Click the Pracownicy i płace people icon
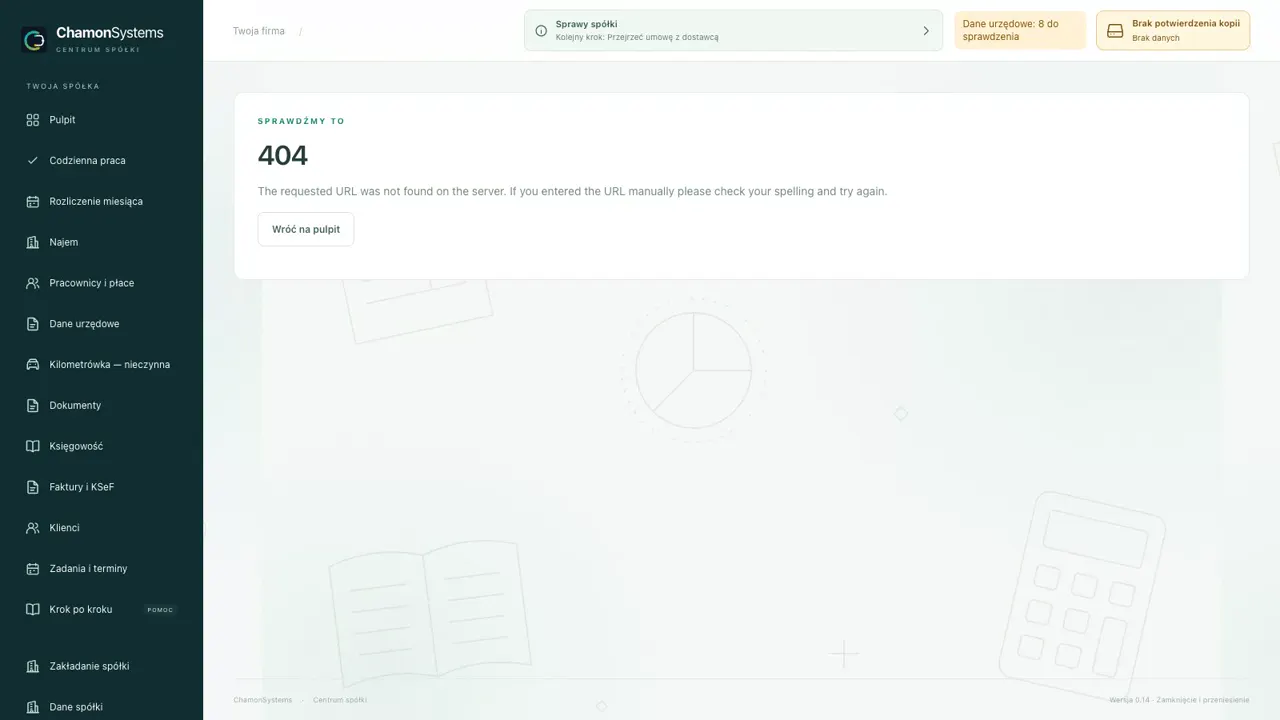The width and height of the screenshot is (1280, 720). pos(32,283)
